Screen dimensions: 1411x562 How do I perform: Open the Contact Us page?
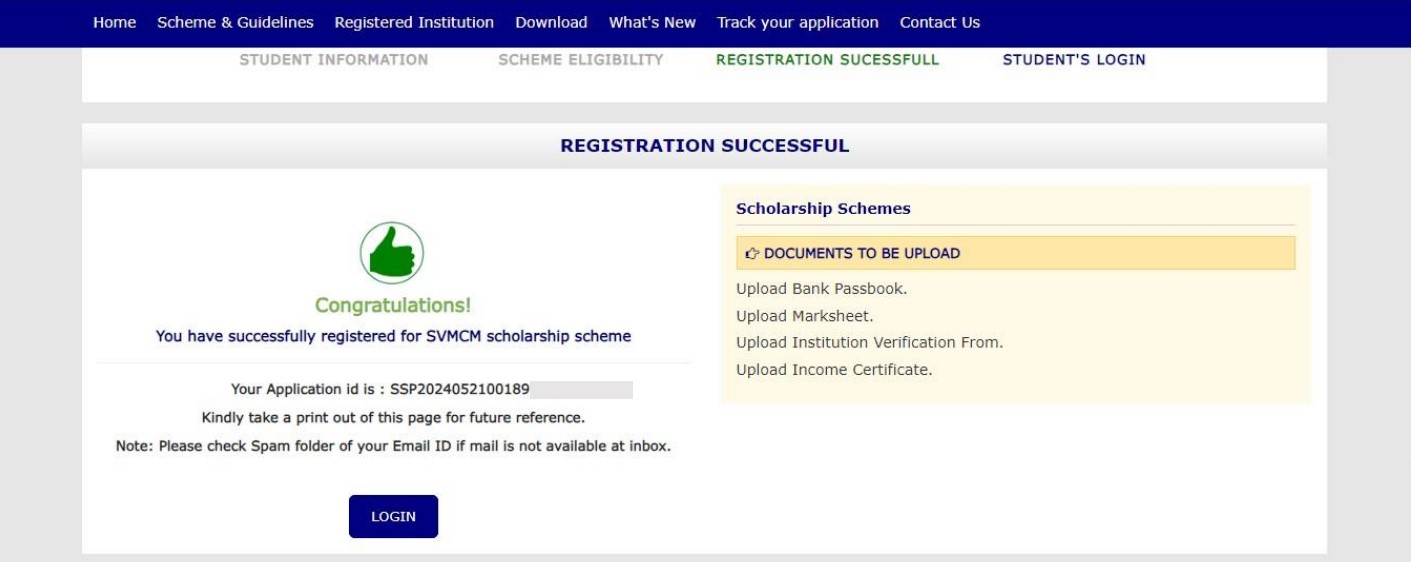point(940,22)
